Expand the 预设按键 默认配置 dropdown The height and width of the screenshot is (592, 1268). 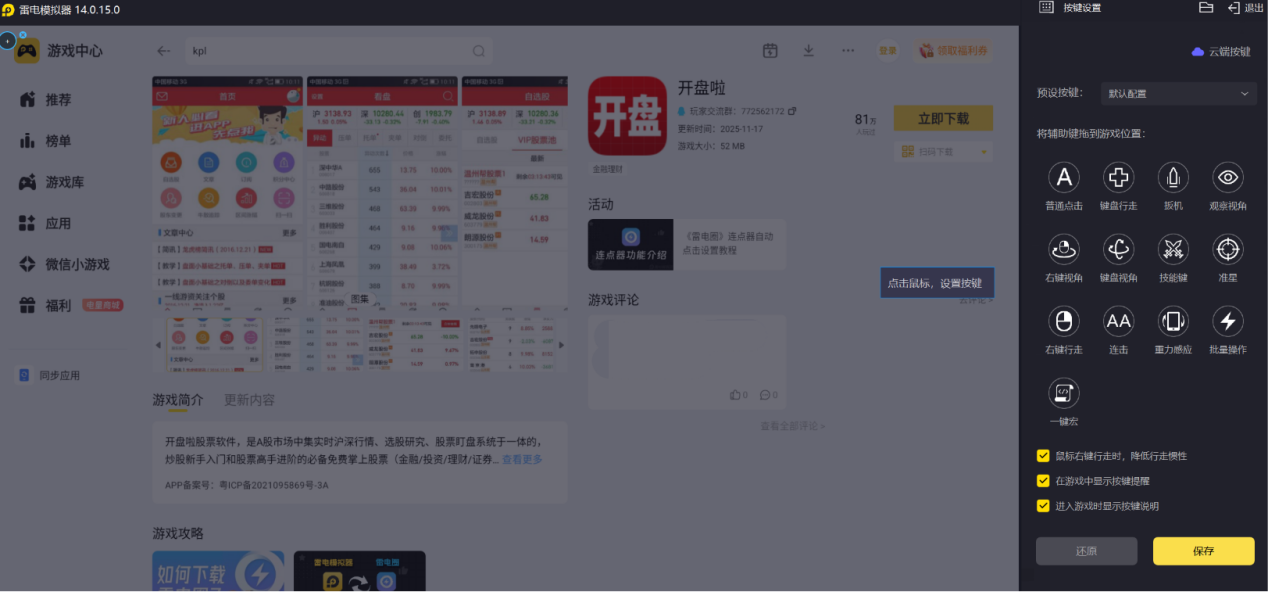pyautogui.click(x=1178, y=94)
